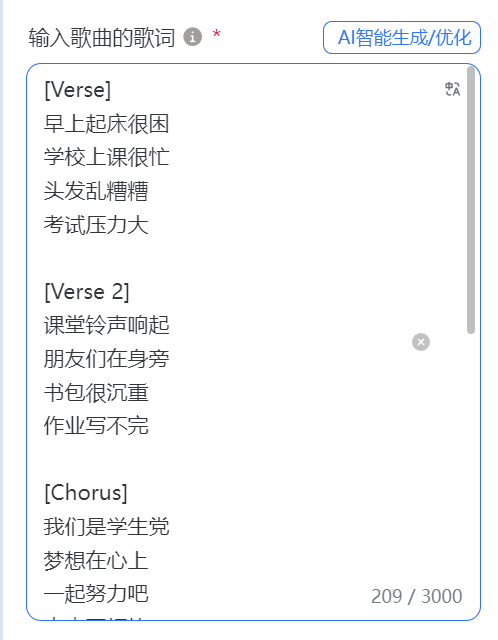Click the 课堂铃声响起 lyric line
The height and width of the screenshot is (640, 498).
pos(106,325)
